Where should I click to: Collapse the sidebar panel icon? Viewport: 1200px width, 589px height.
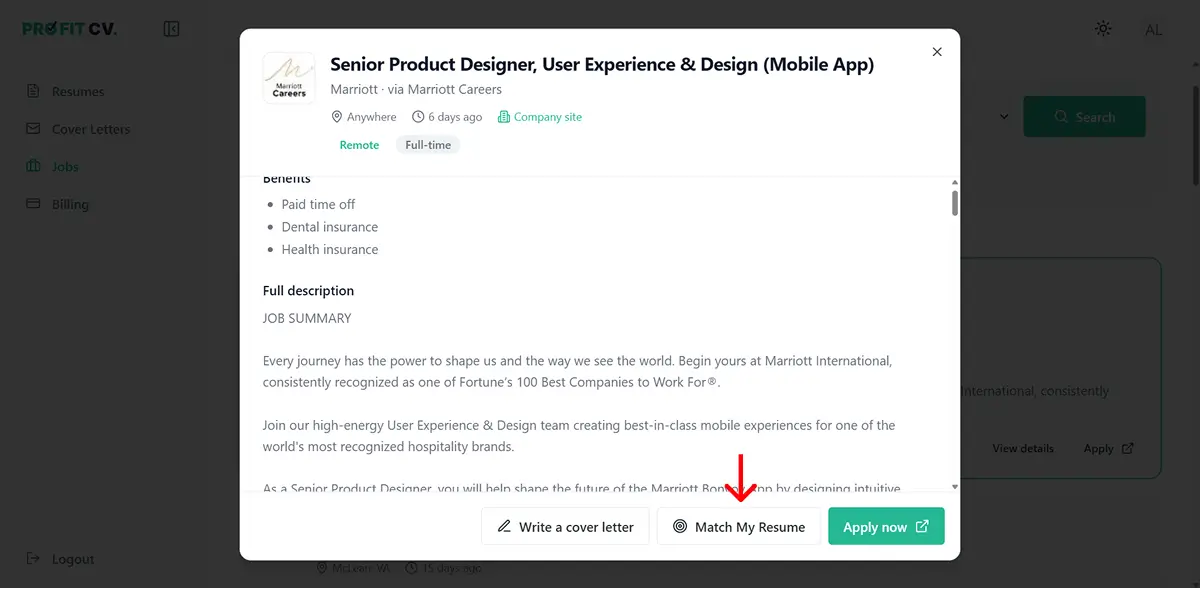(x=171, y=29)
